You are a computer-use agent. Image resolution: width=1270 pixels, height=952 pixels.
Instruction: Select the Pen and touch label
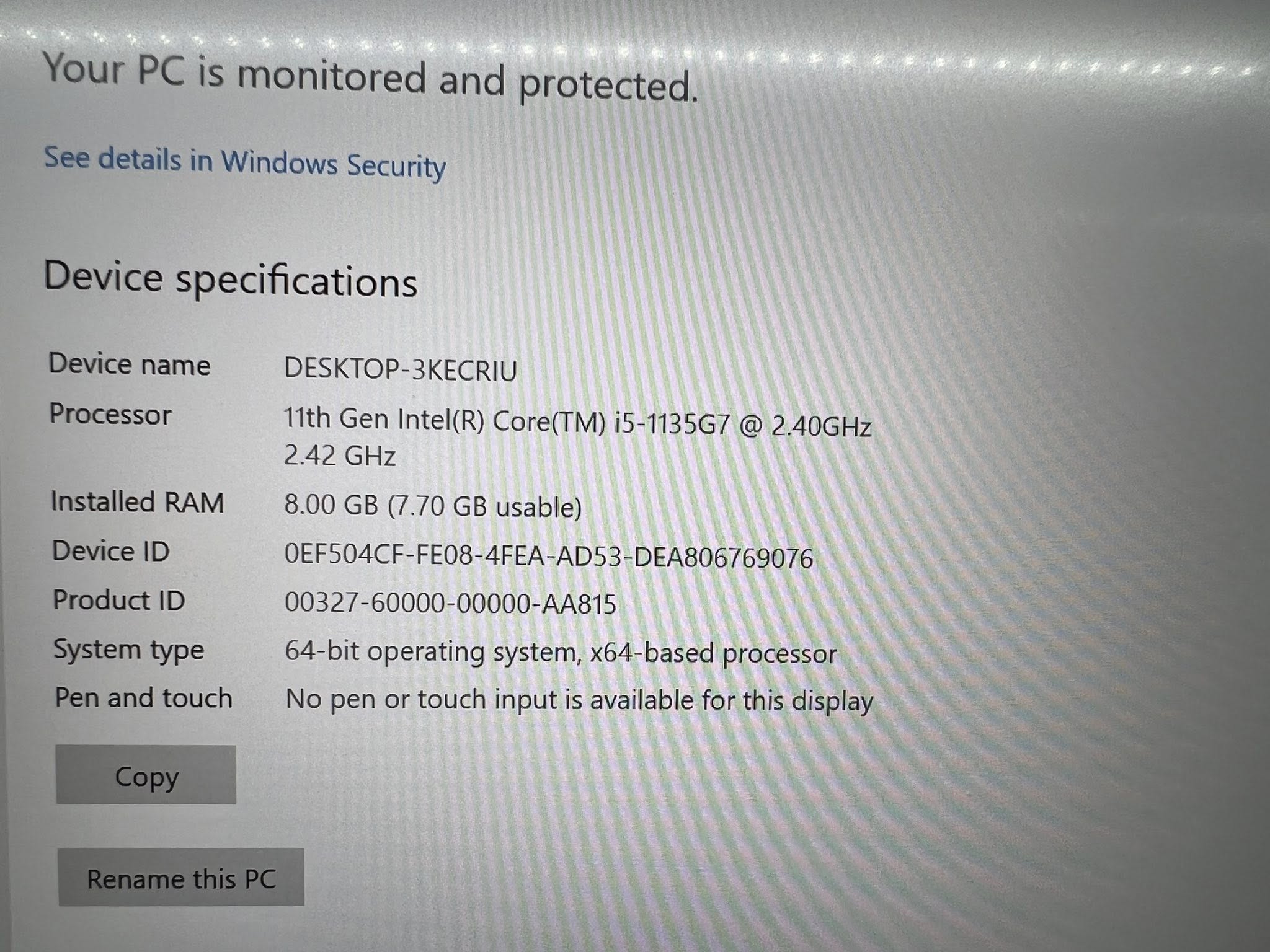[143, 698]
